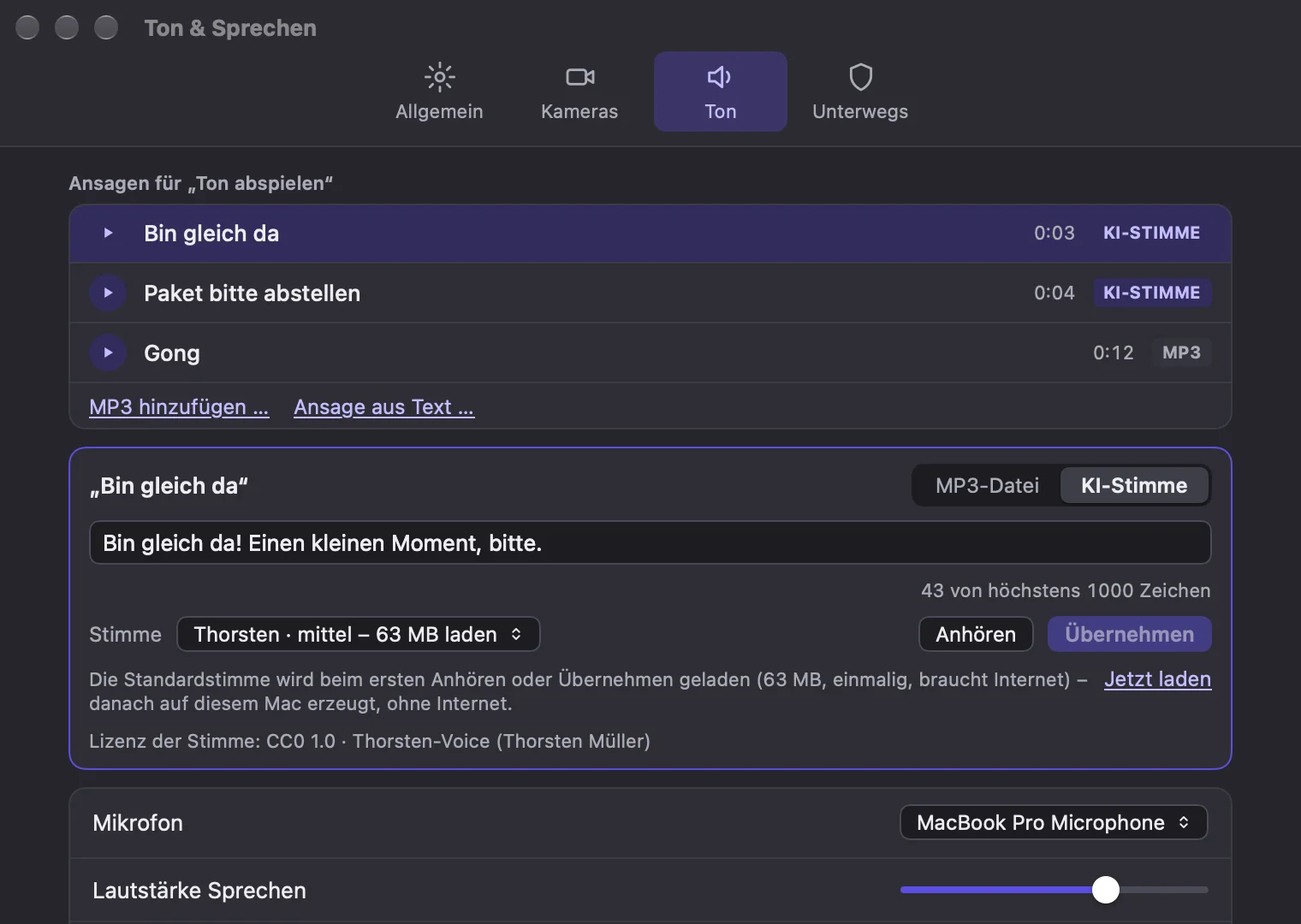Screen dimensions: 1301x924
Task: Play the "Paket bitte abstellen" announcement
Action: pos(108,293)
